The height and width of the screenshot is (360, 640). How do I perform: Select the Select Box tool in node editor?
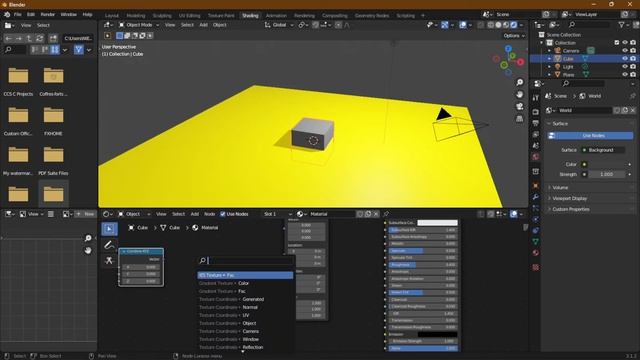click(109, 229)
